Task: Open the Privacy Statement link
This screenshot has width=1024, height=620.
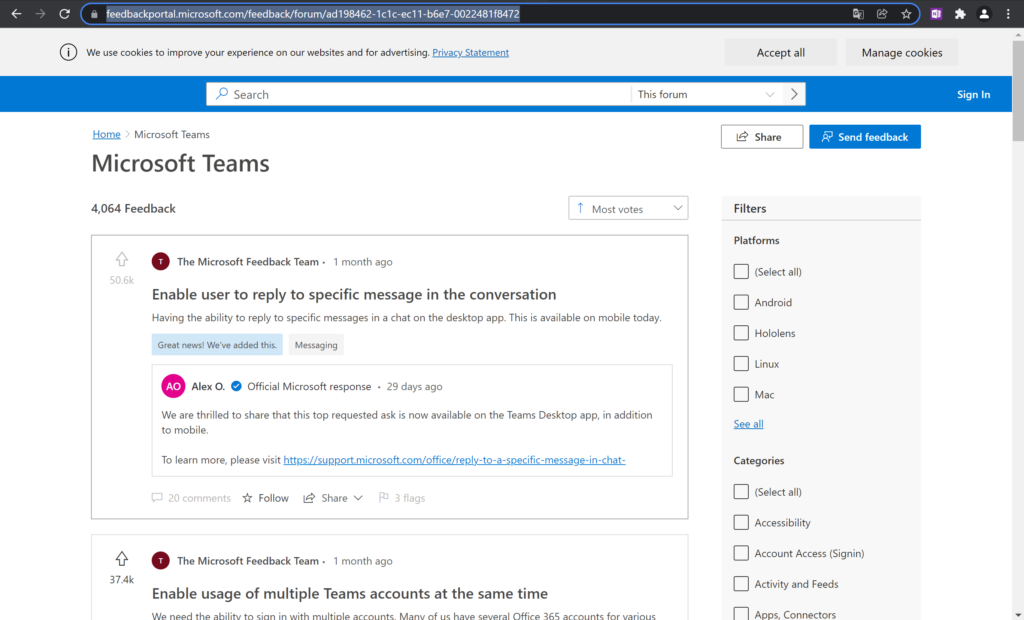Action: coord(470,52)
